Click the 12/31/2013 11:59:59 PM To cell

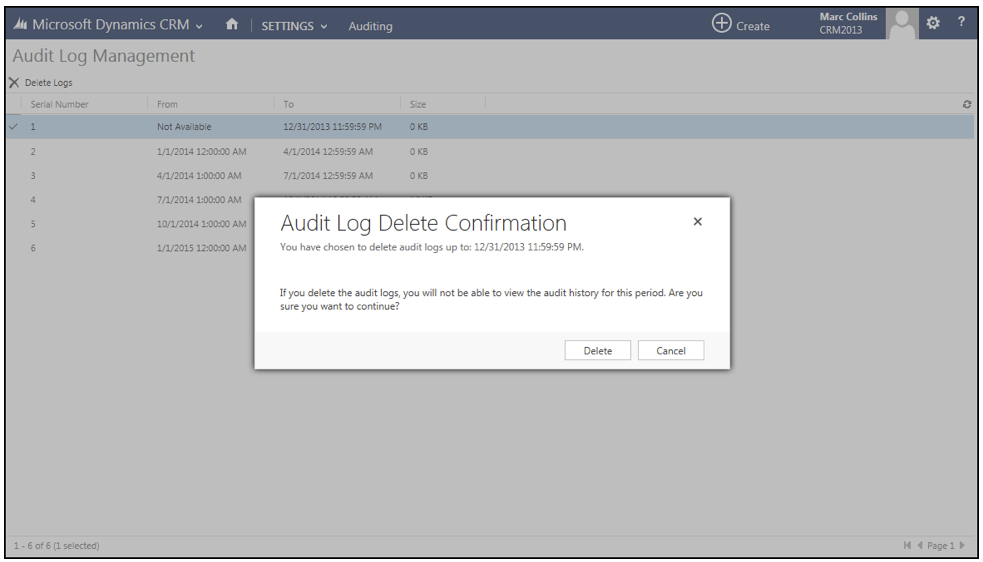click(332, 127)
